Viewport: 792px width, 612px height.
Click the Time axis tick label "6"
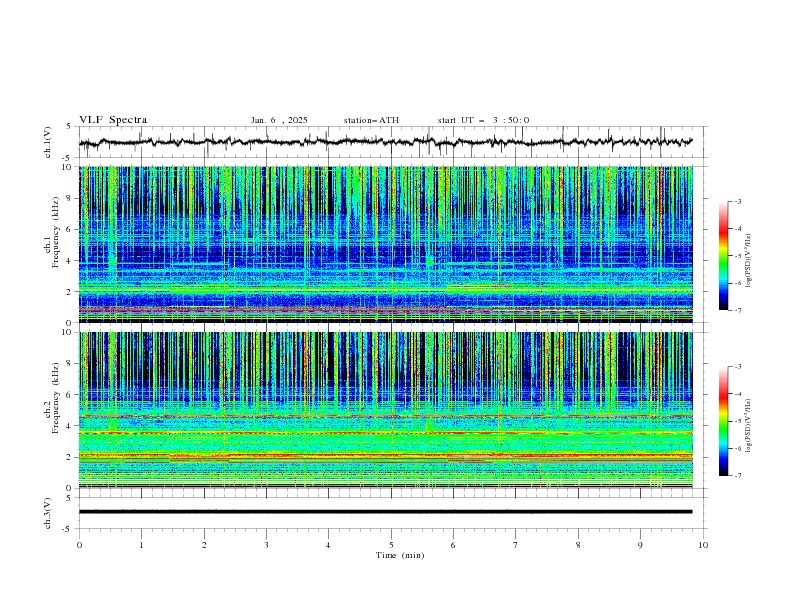coord(454,545)
